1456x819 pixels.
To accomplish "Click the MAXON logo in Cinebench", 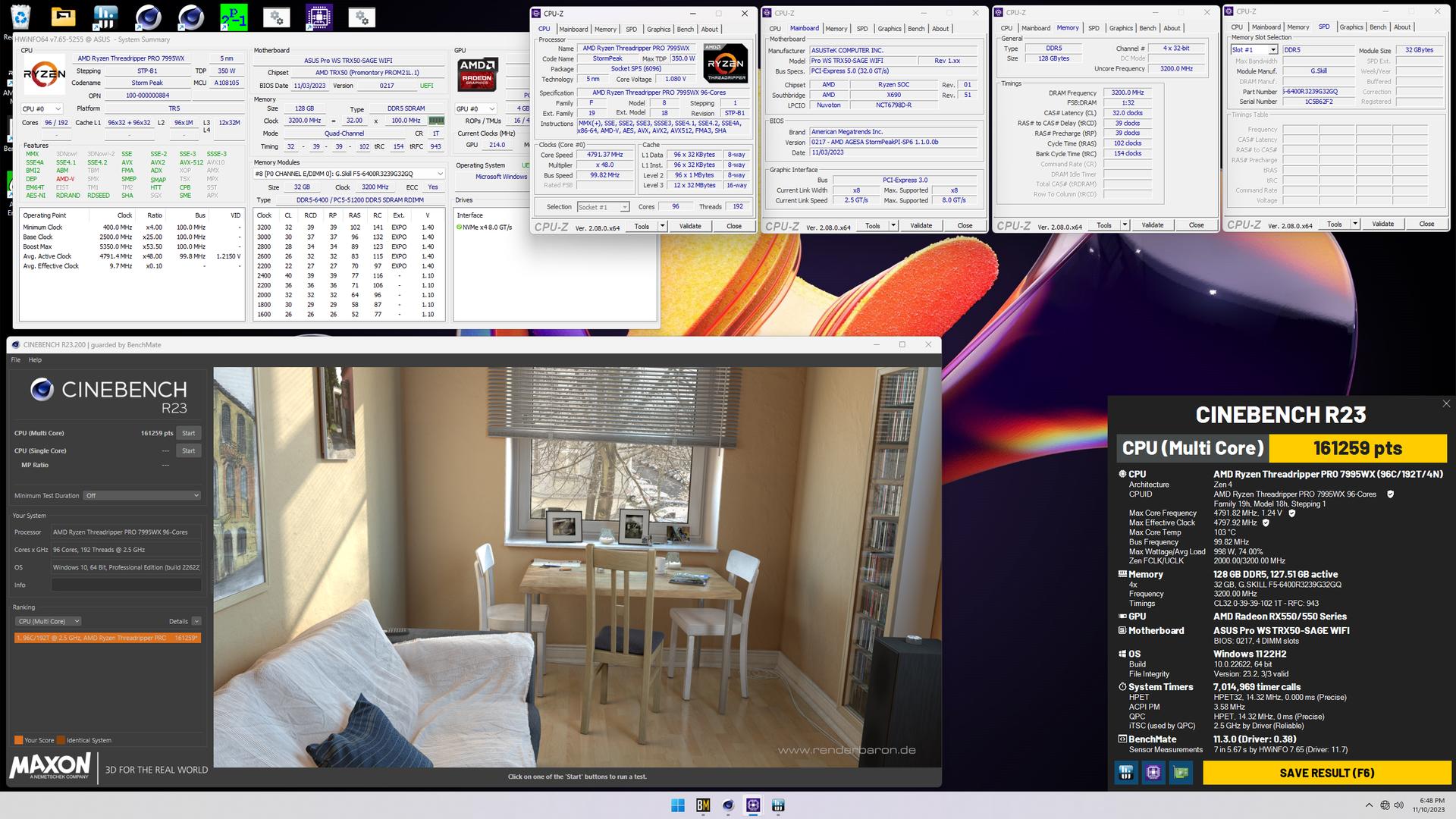I will click(x=49, y=766).
